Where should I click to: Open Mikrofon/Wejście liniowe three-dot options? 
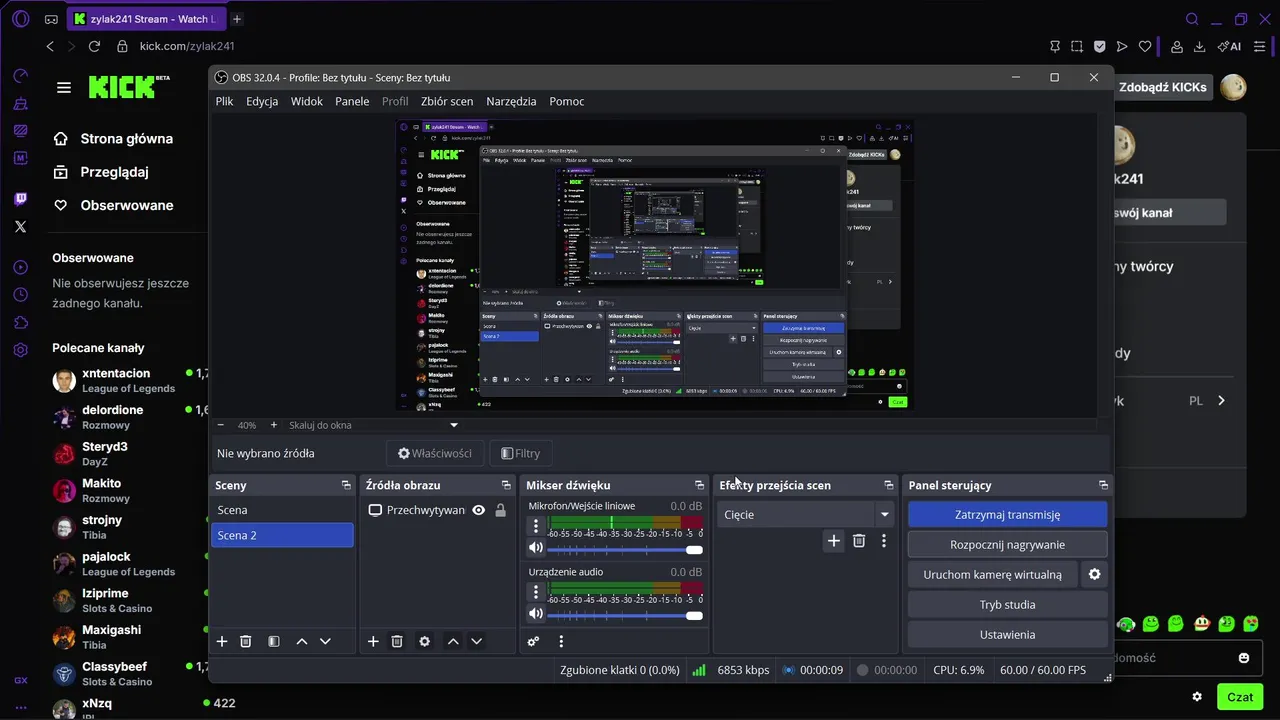coord(536,526)
